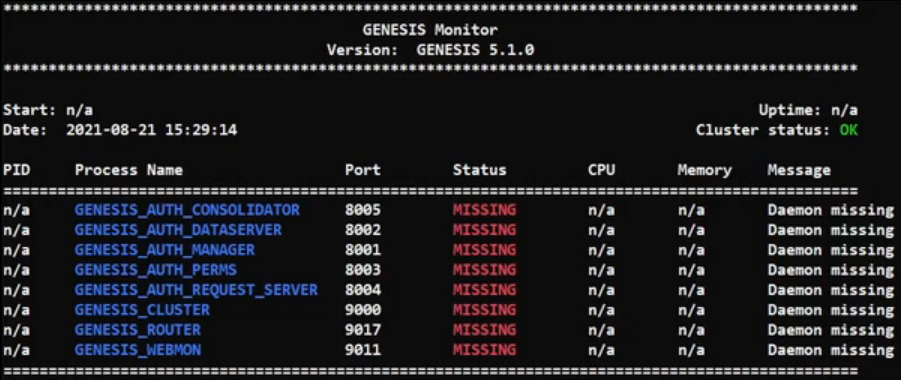
Task: Click the GENESIS_AUTH_CONSOLIDATOR process name
Action: coord(187,210)
